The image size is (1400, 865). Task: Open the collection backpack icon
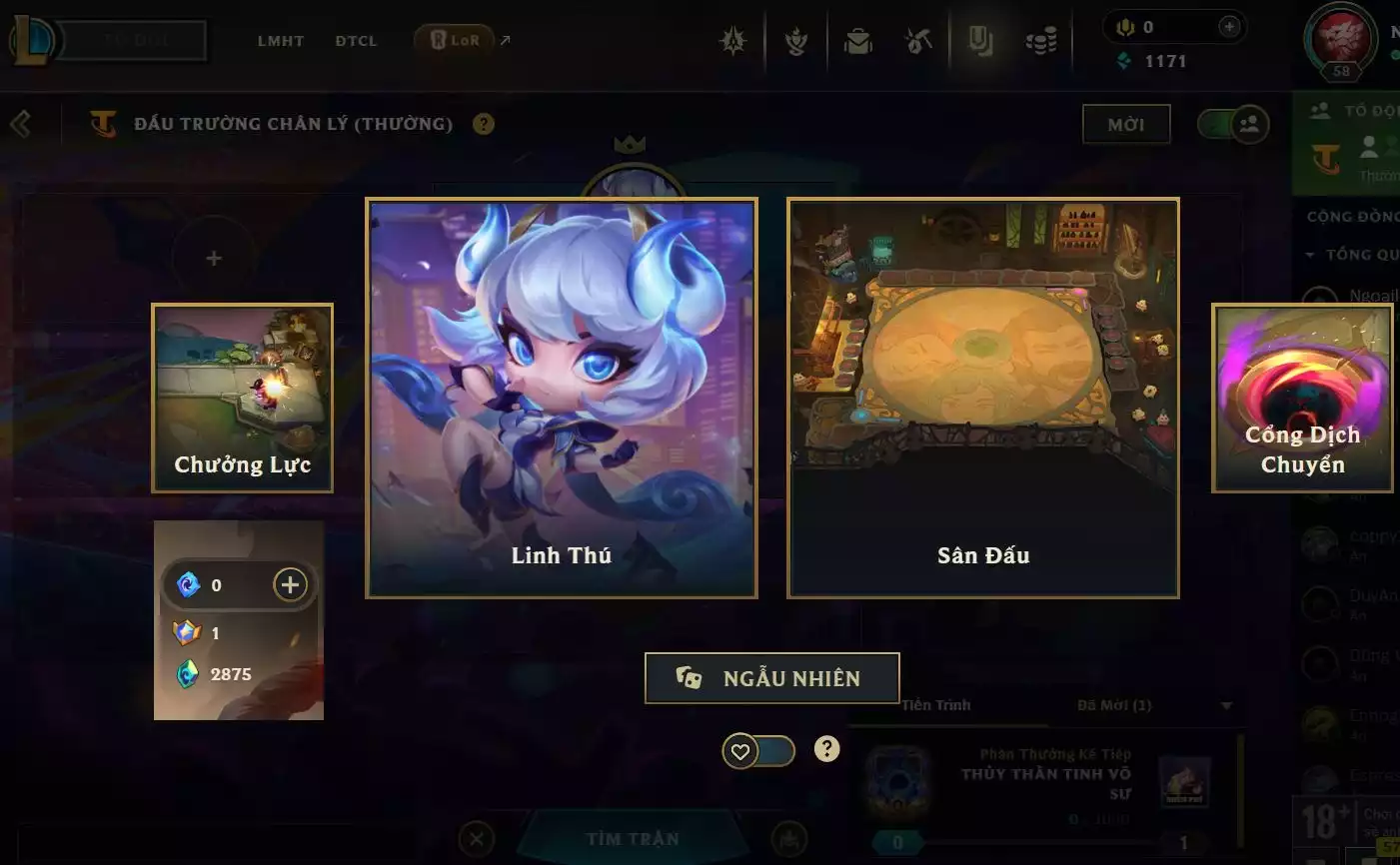tap(857, 41)
